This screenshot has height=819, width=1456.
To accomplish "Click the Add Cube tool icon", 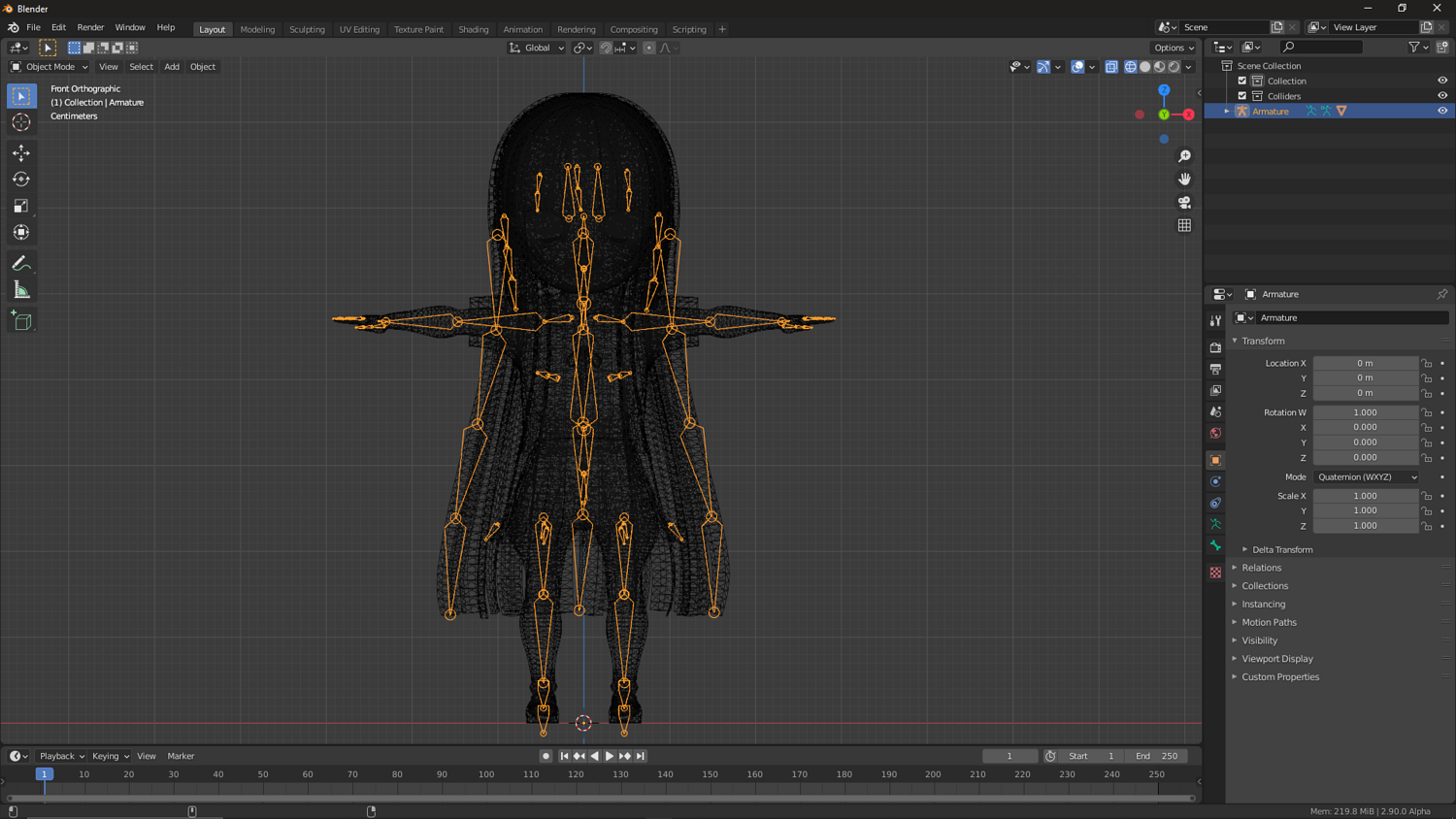I will pyautogui.click(x=21, y=321).
